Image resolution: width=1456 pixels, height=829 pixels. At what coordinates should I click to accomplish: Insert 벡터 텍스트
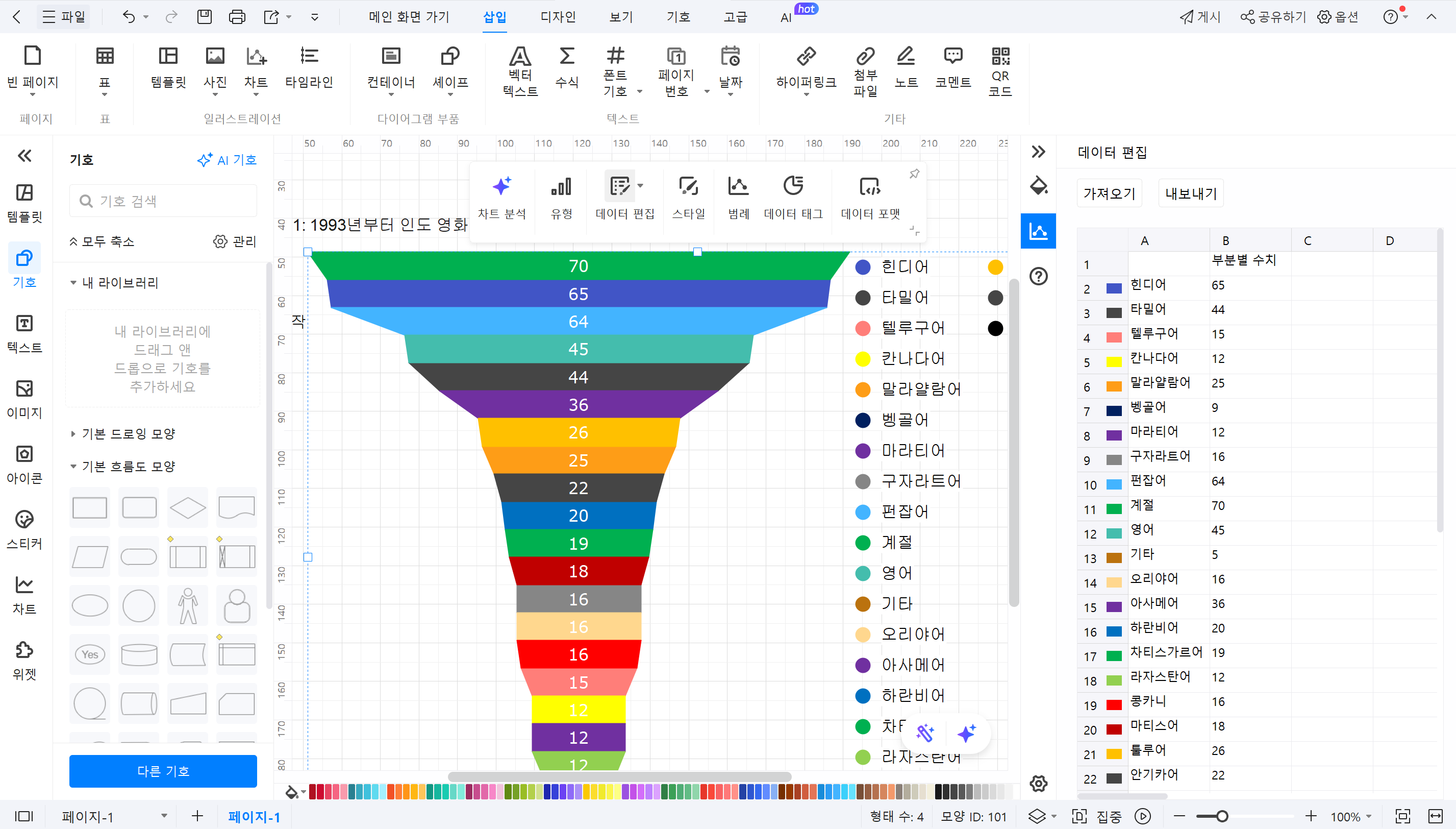520,71
